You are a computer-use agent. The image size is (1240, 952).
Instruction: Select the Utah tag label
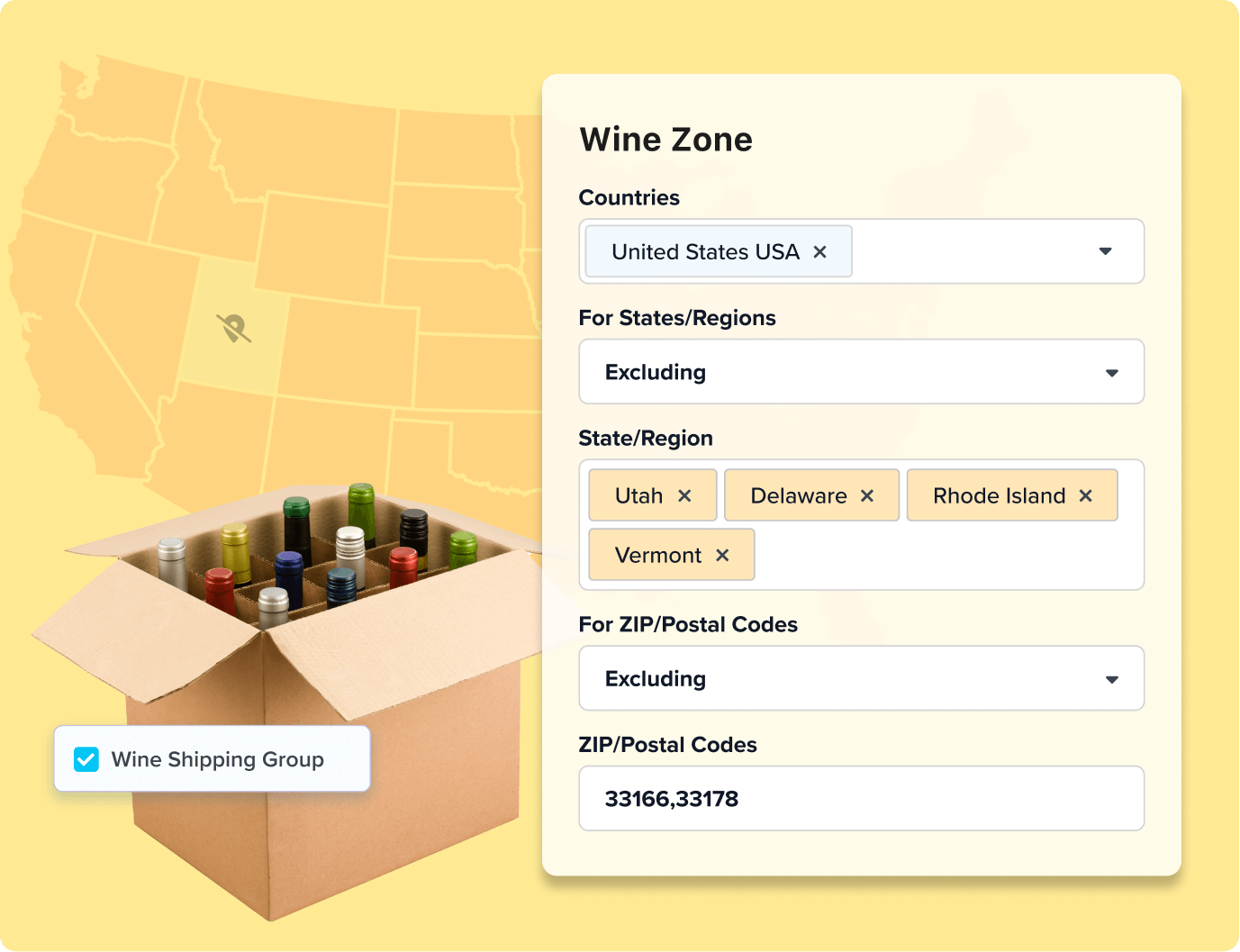tap(638, 496)
